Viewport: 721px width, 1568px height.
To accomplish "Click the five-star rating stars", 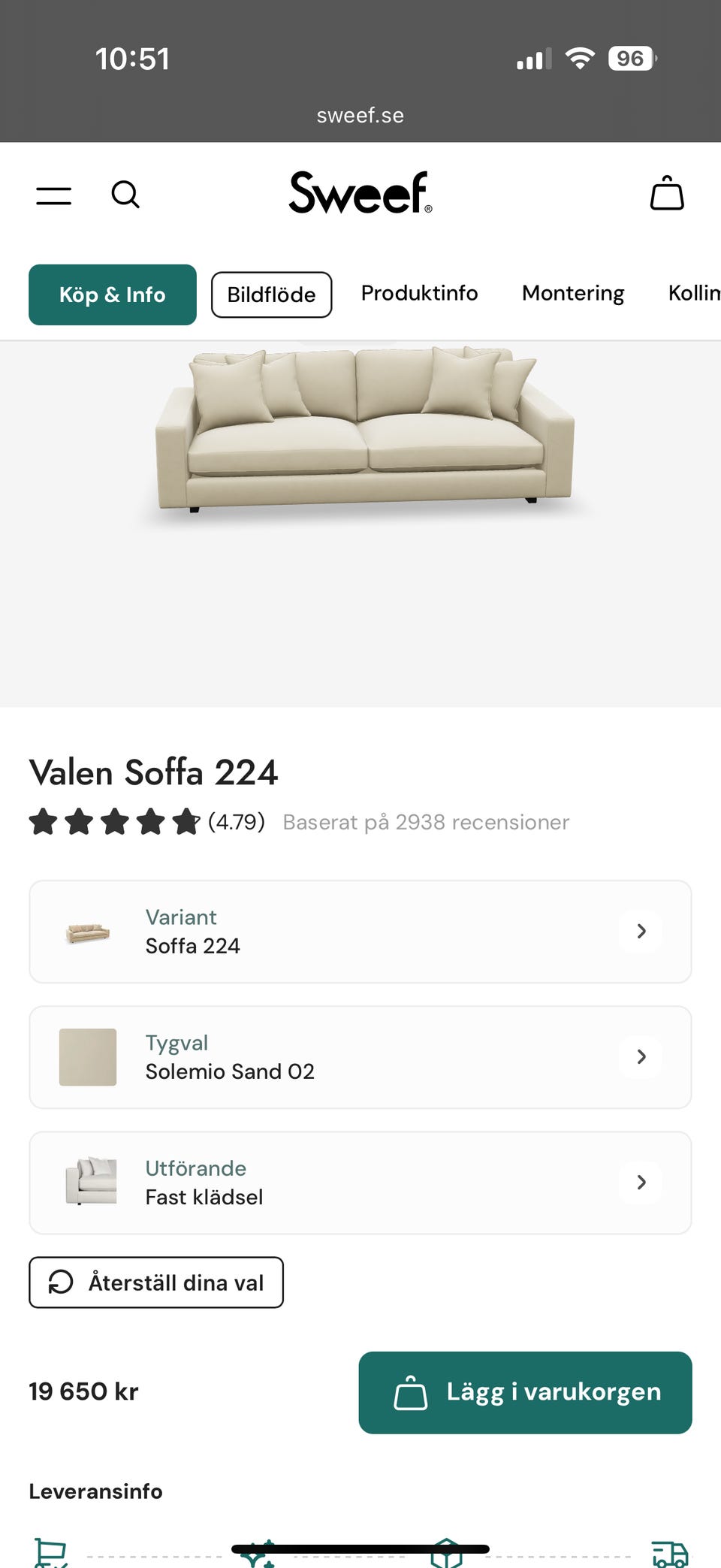I will [114, 822].
